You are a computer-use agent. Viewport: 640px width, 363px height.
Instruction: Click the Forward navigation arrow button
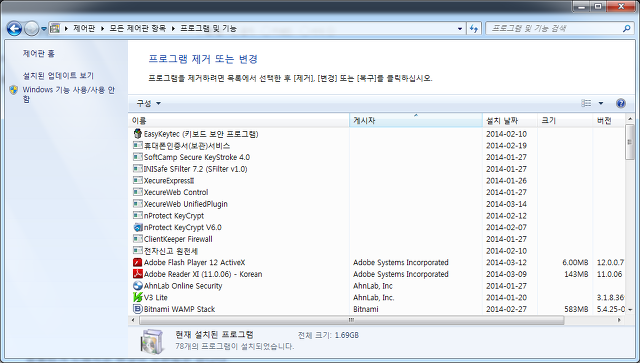pyautogui.click(x=31, y=29)
